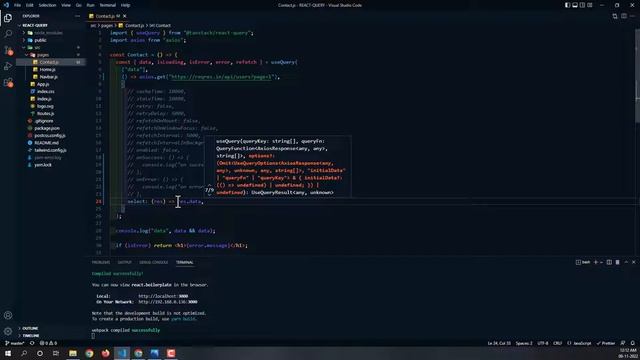Open the Run and Debug view
Viewport: 640px width, 360px height.
(x=8, y=66)
